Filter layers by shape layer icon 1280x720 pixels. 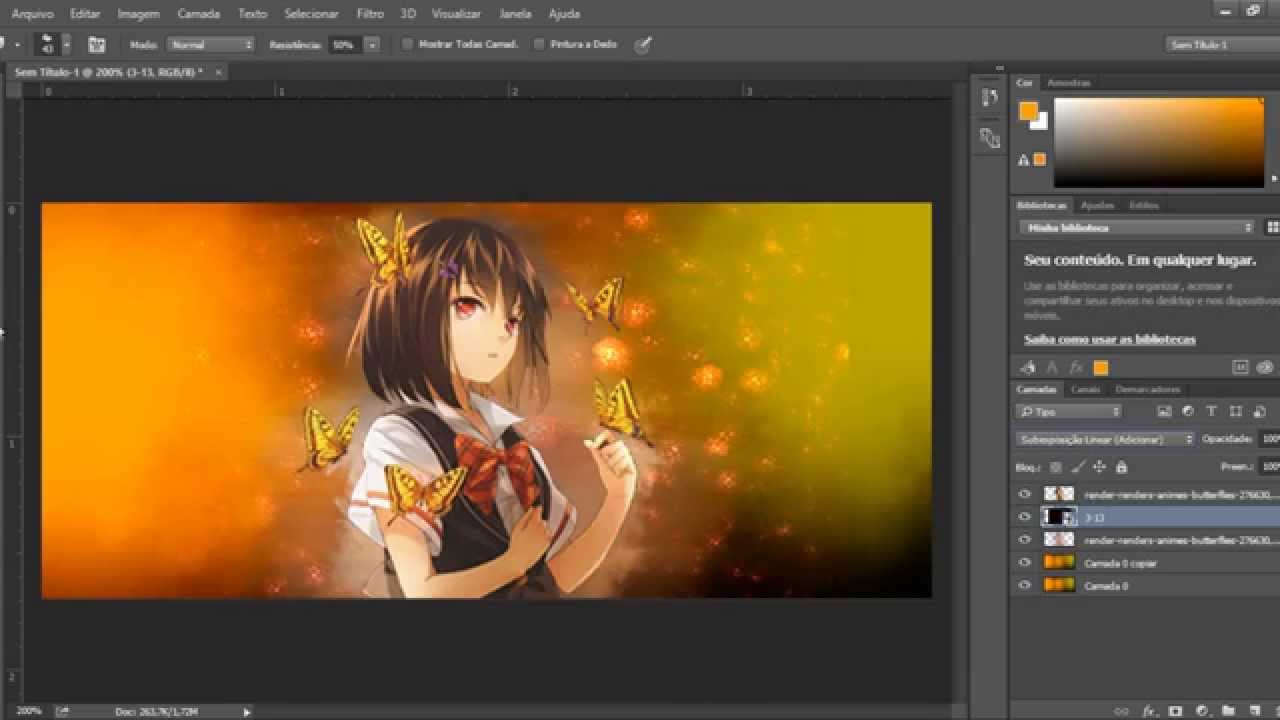tap(1236, 411)
